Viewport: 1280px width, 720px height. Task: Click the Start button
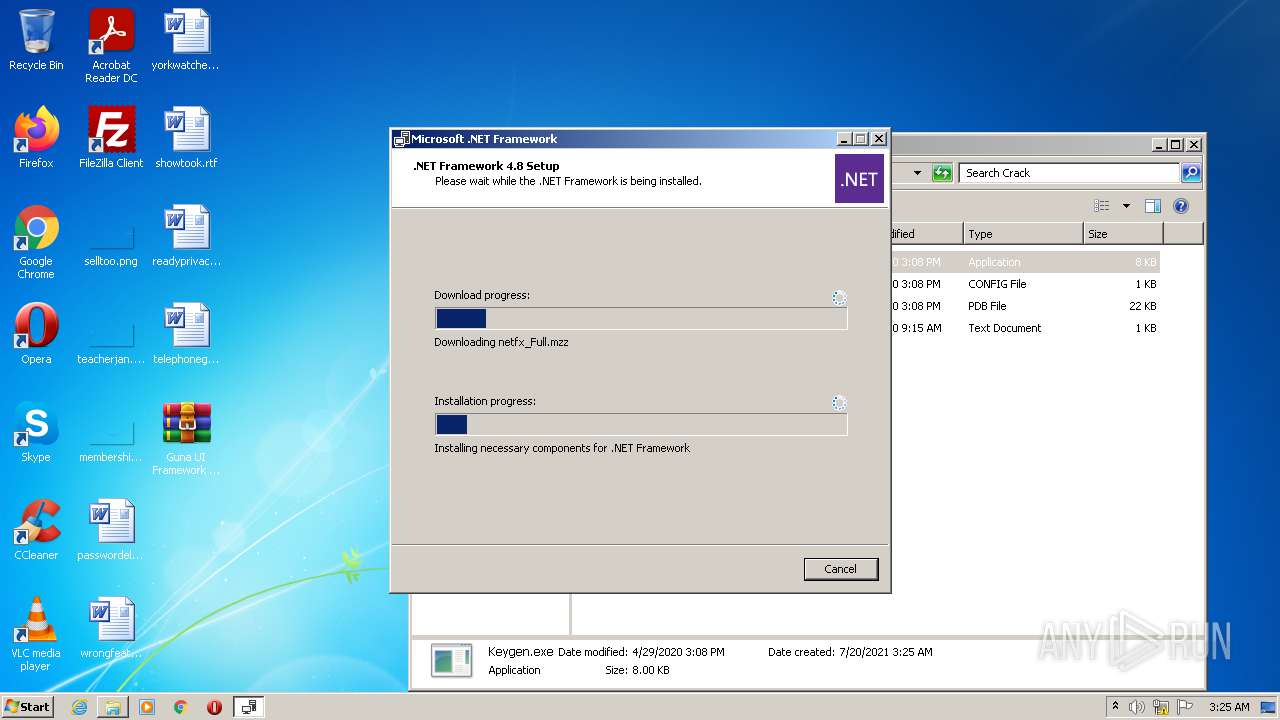coord(28,707)
